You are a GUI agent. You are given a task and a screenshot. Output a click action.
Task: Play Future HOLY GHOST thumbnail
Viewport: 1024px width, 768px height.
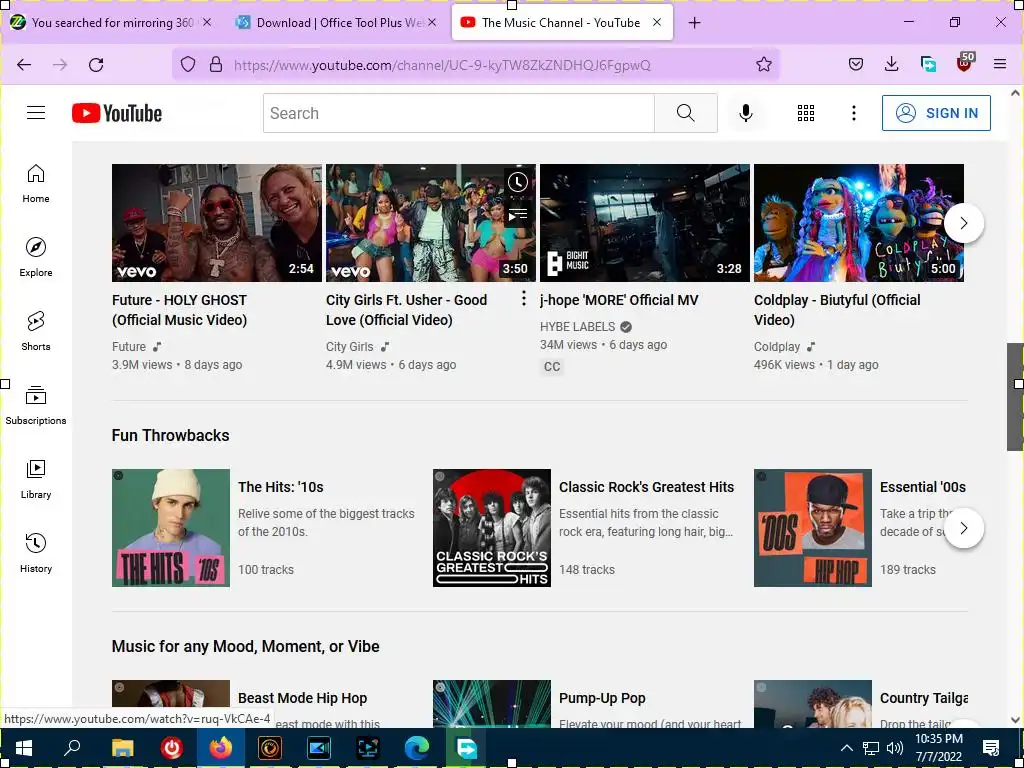click(217, 223)
